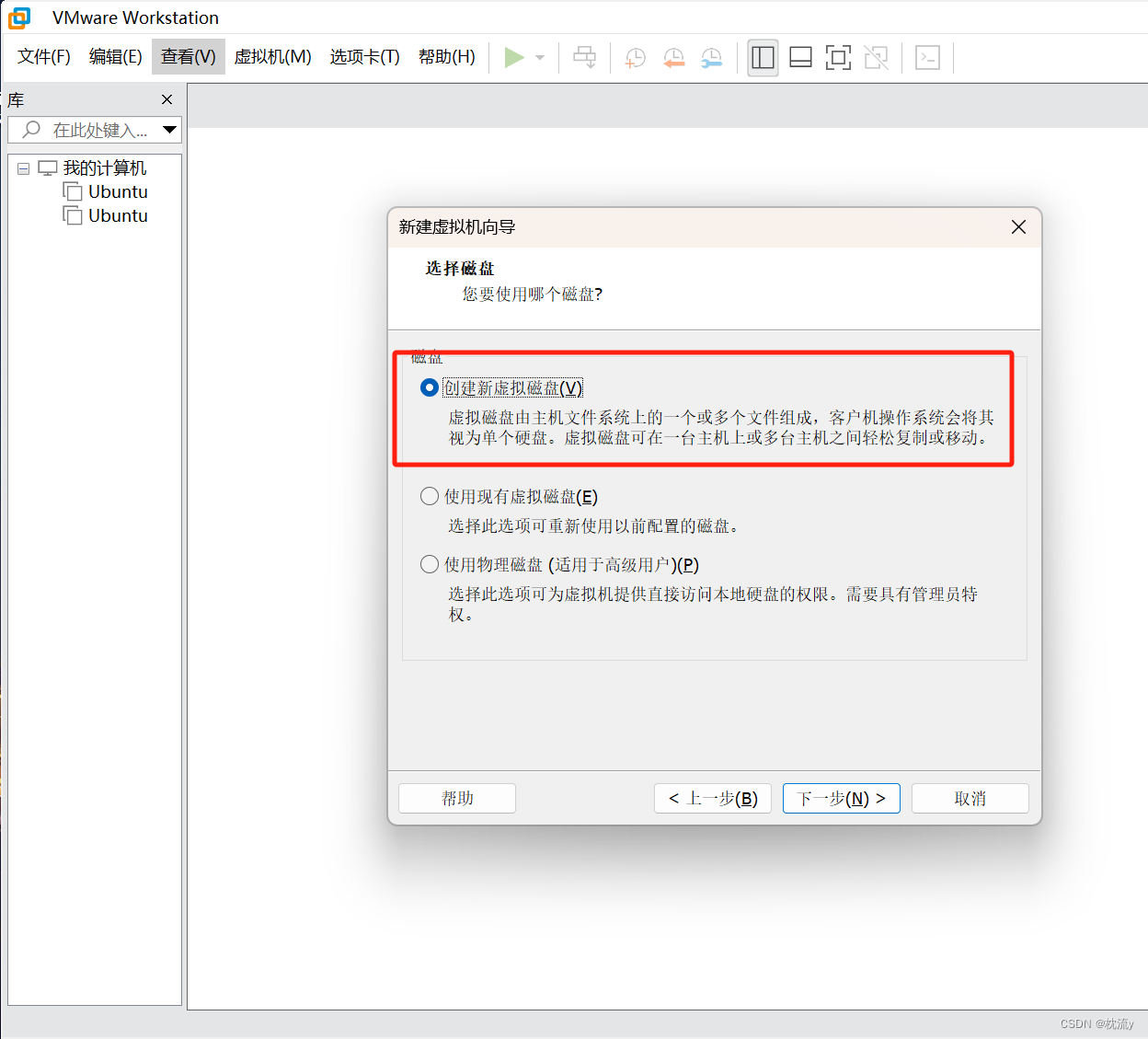Click the 帮助 button in wizard
The height and width of the screenshot is (1039, 1148).
point(457,799)
